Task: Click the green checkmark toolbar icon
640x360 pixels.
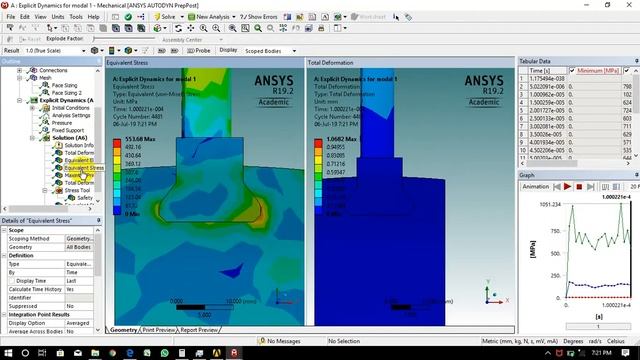Action: (128, 17)
